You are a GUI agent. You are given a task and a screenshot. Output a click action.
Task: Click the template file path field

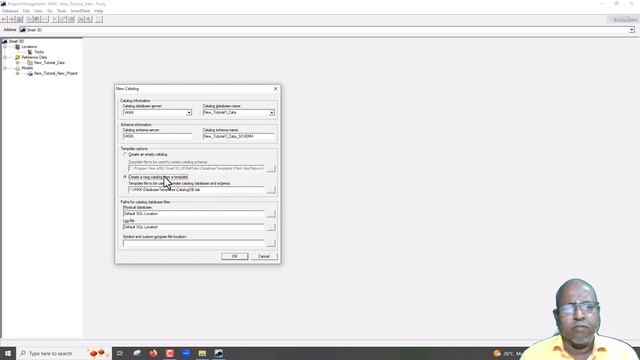pyautogui.click(x=196, y=190)
